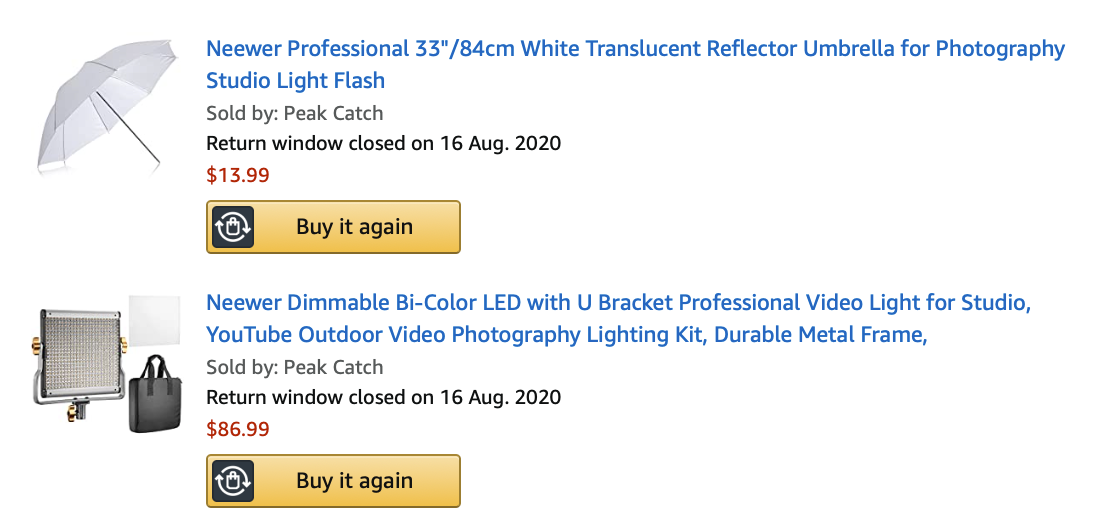Click the umbrella's Return window closed notice
1104x530 pixels.
click(x=384, y=144)
